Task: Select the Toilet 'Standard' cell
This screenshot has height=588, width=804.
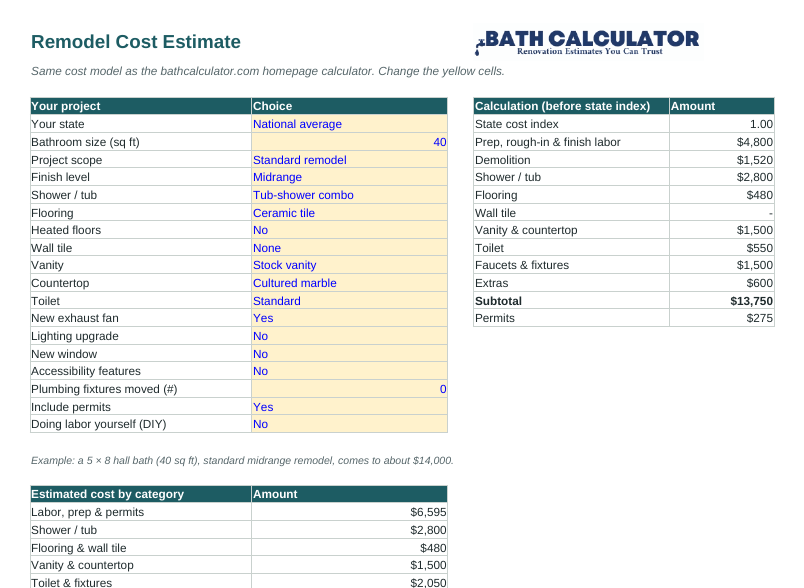Action: coord(349,301)
